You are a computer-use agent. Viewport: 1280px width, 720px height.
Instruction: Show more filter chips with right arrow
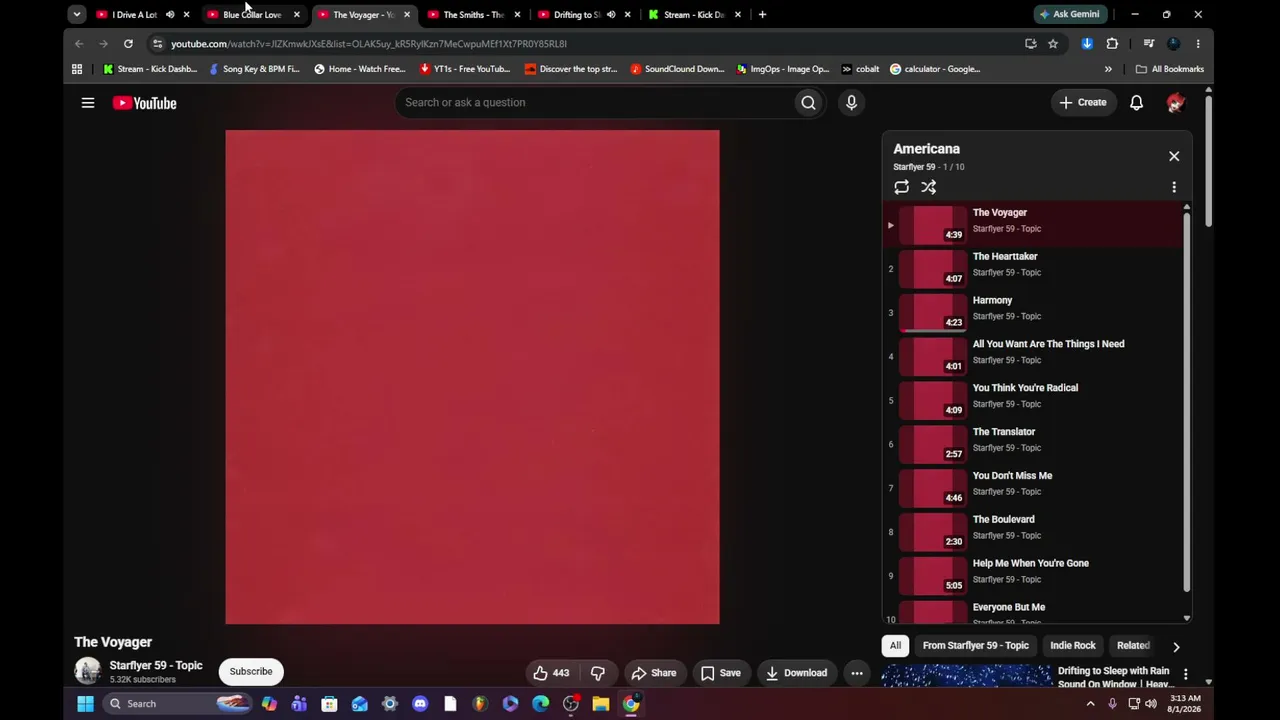[x=1176, y=647]
